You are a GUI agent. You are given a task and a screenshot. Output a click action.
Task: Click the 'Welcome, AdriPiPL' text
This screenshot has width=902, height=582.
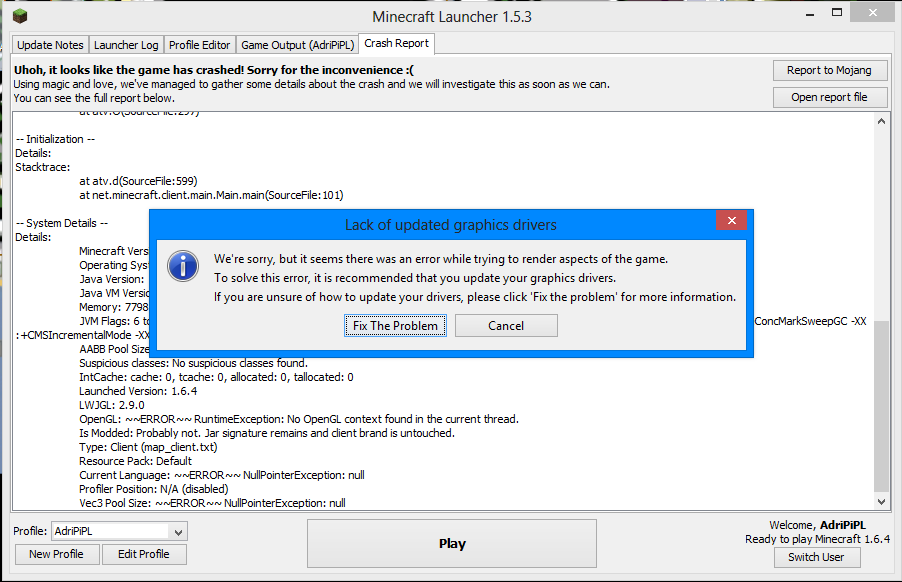coord(817,525)
